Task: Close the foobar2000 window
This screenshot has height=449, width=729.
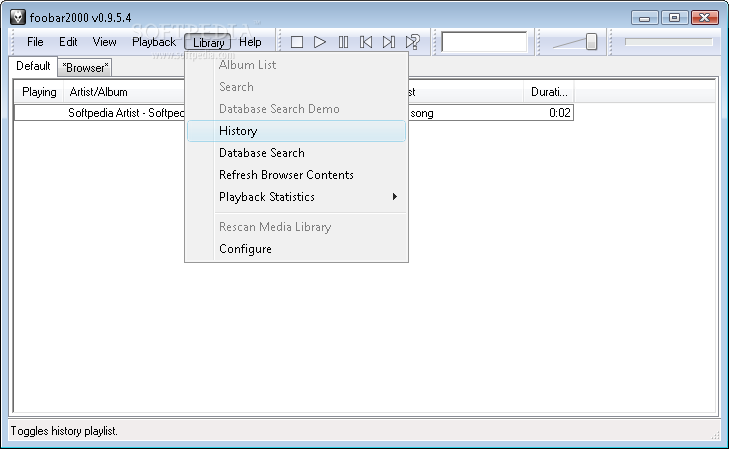Action: (x=705, y=18)
